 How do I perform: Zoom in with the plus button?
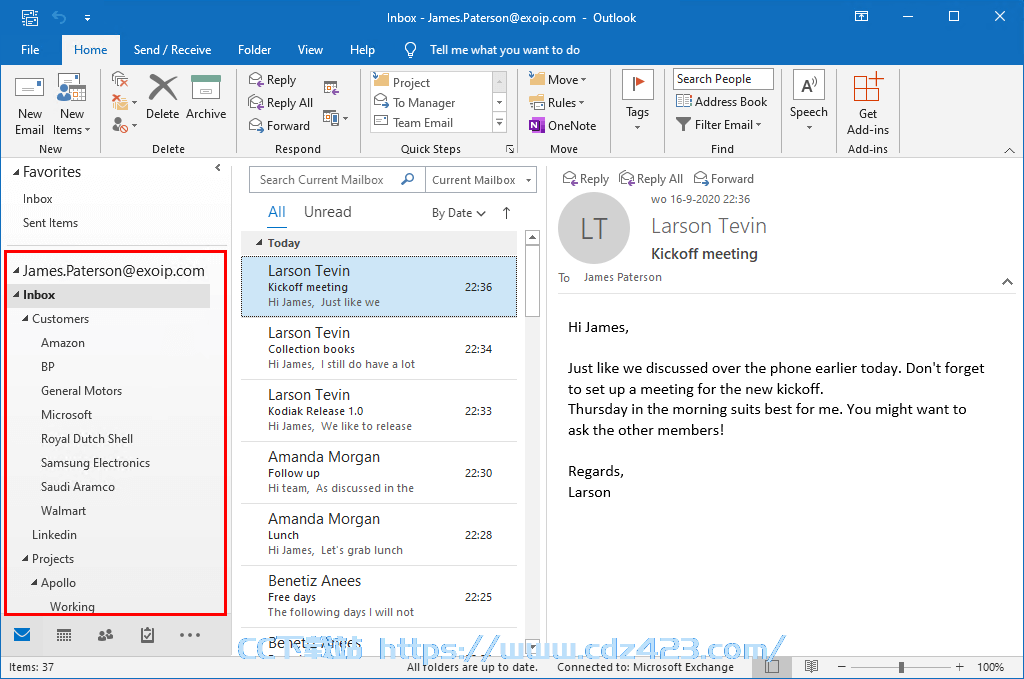coord(959,667)
